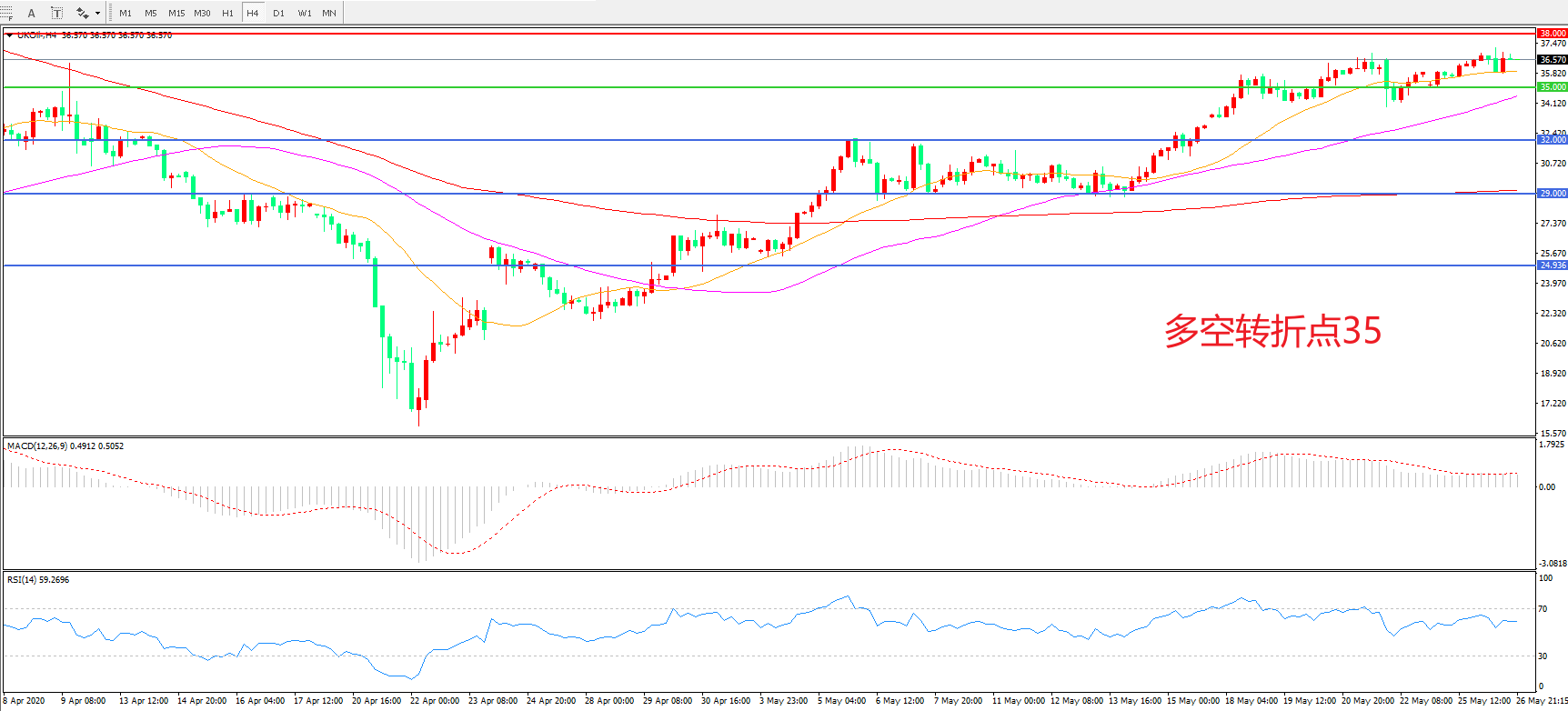
Task: Select the Text Label tool
Action: pyautogui.click(x=56, y=13)
